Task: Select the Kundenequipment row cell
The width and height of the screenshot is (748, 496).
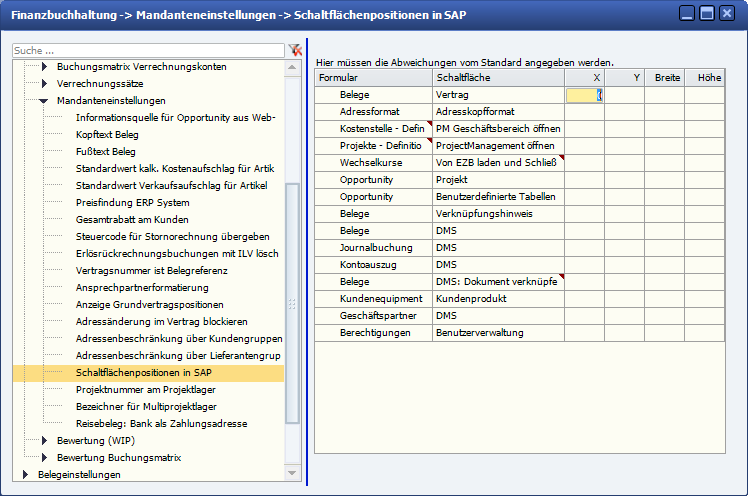Action: [374, 299]
